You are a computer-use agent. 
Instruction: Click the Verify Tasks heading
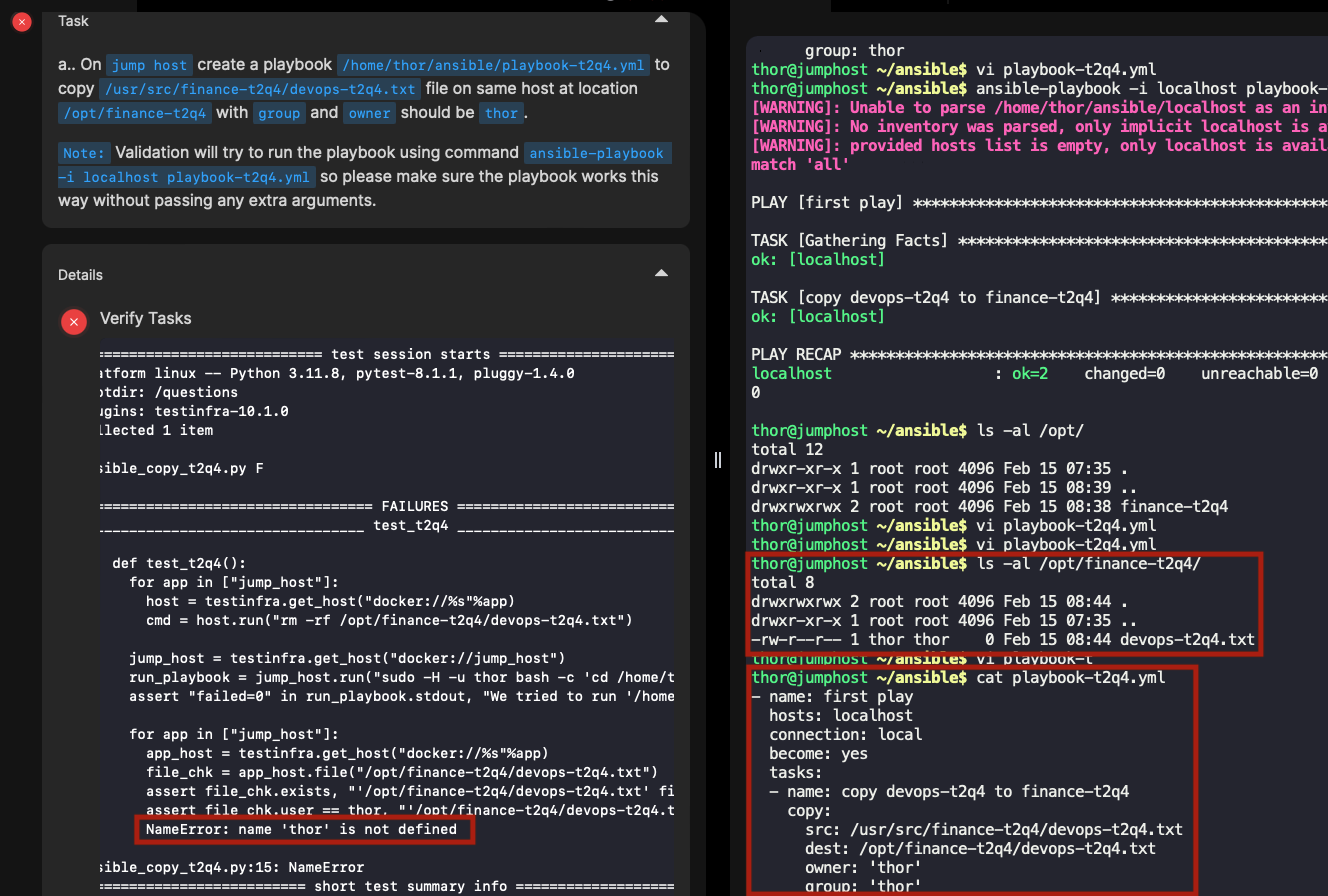145,318
